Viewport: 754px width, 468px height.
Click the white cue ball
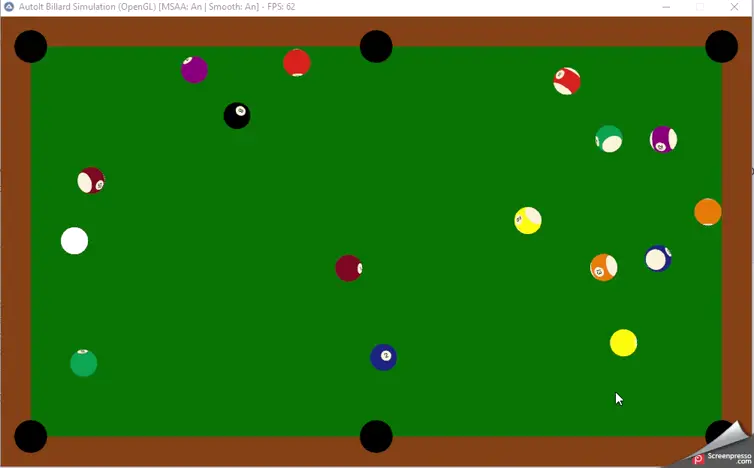[x=74, y=241]
